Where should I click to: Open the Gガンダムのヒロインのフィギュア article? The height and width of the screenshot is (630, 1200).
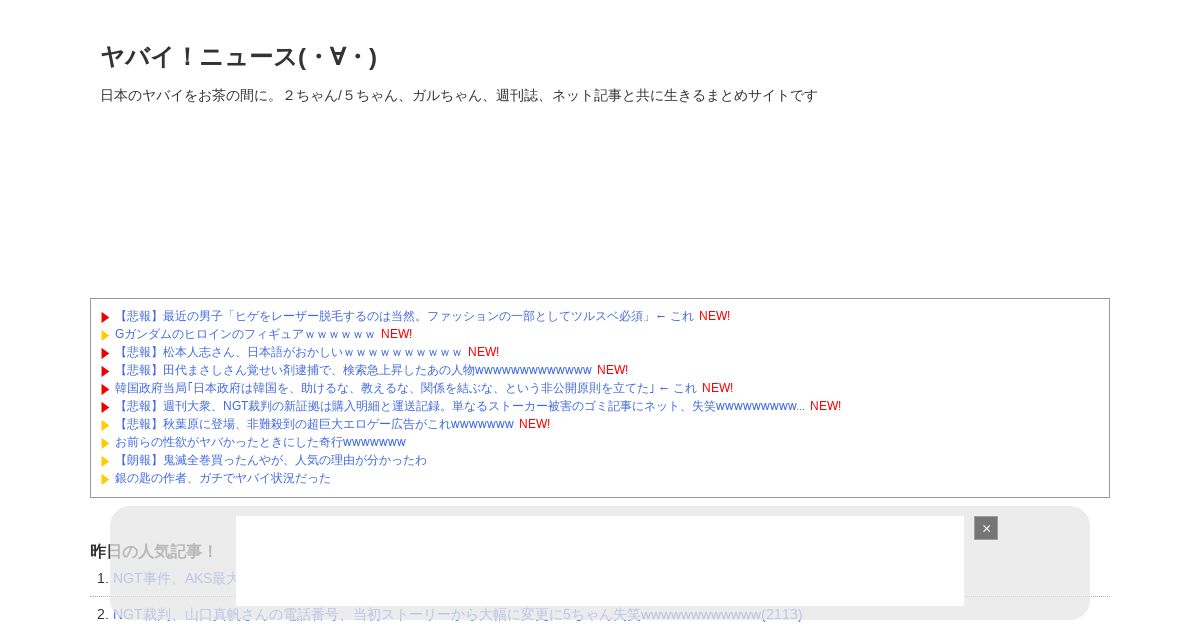coord(245,334)
